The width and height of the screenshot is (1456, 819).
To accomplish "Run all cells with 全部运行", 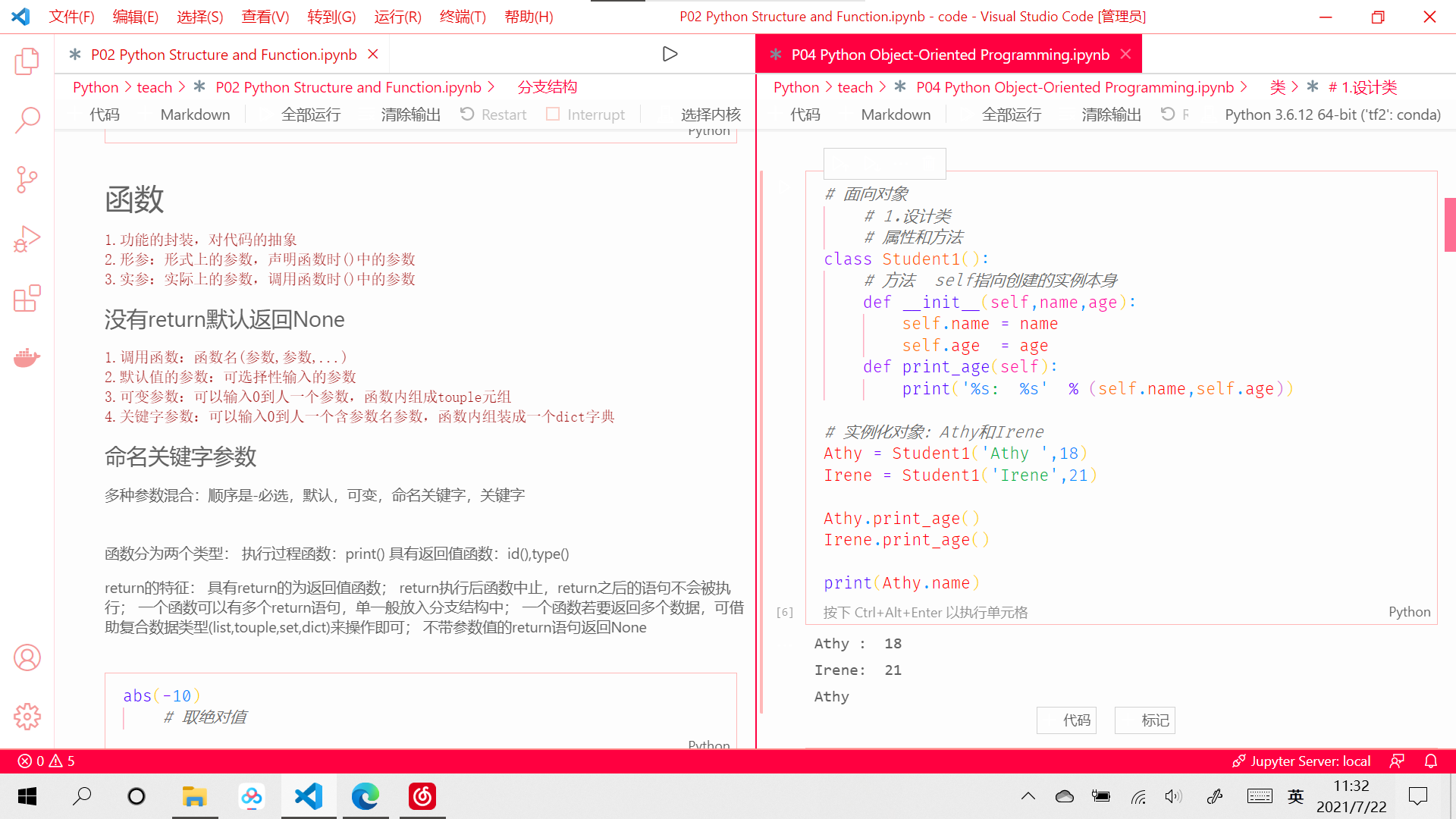I will pyautogui.click(x=311, y=114).
